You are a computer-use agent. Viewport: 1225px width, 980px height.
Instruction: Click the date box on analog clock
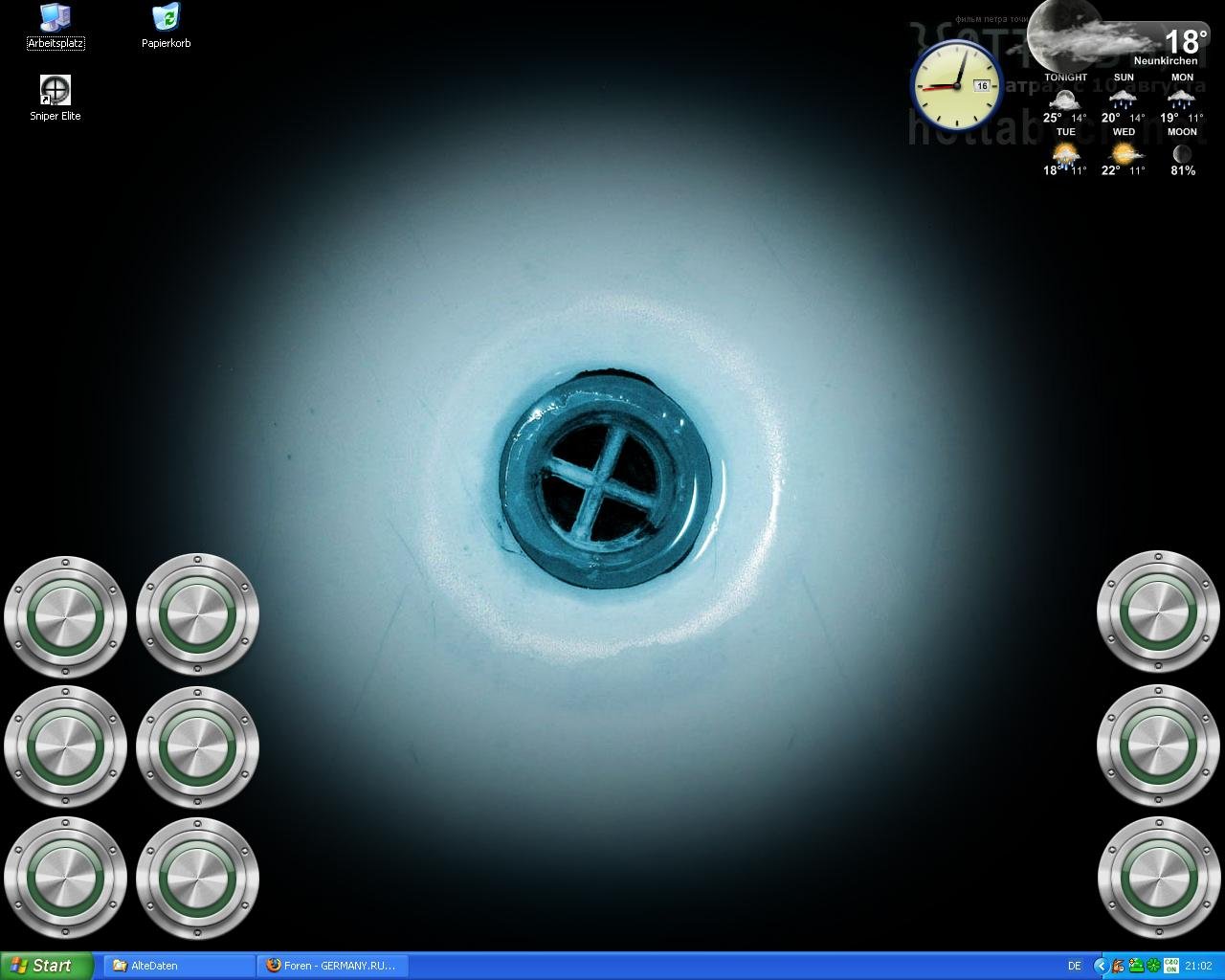[x=981, y=86]
